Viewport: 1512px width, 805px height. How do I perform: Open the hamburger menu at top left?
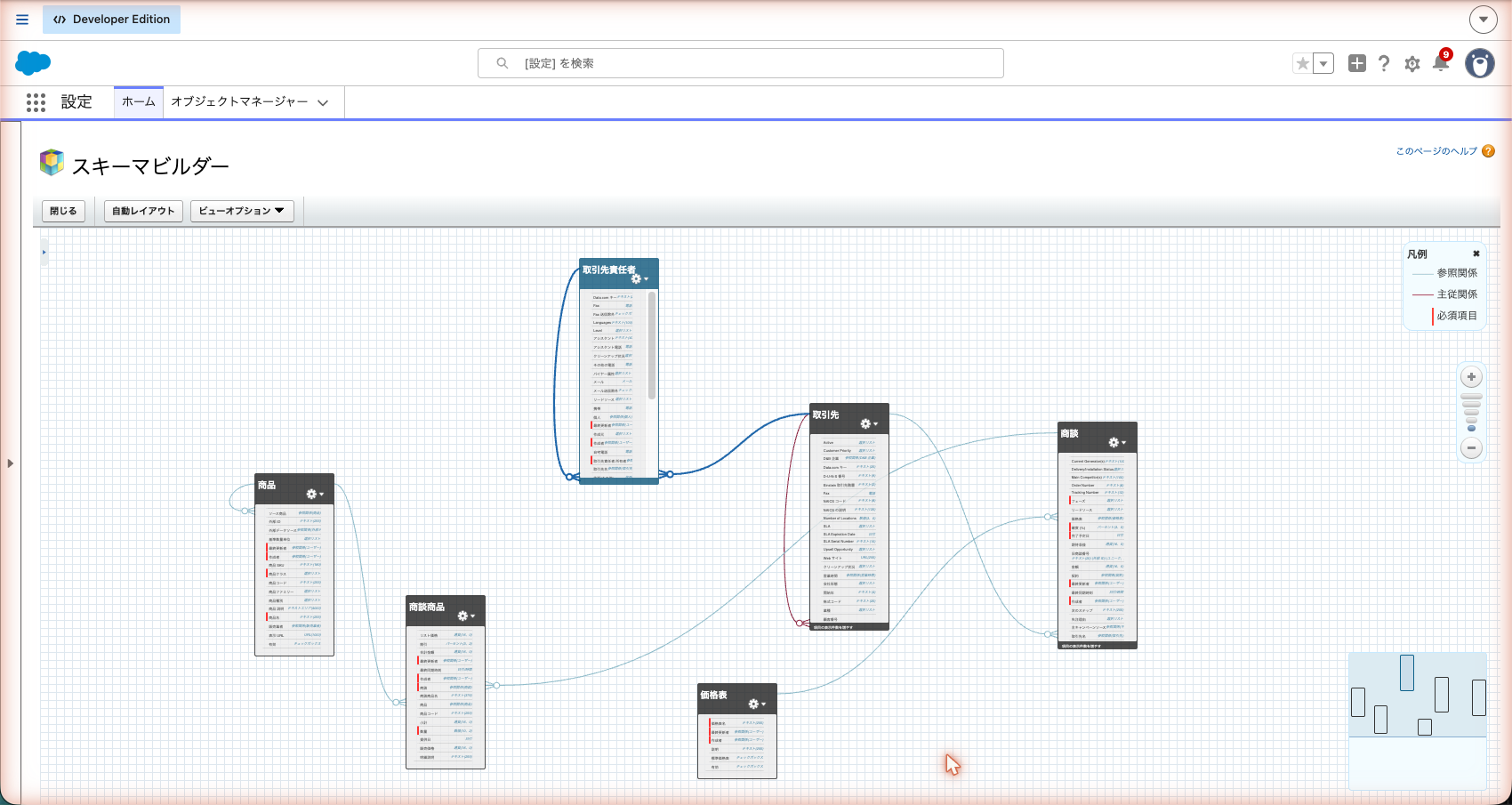22,20
